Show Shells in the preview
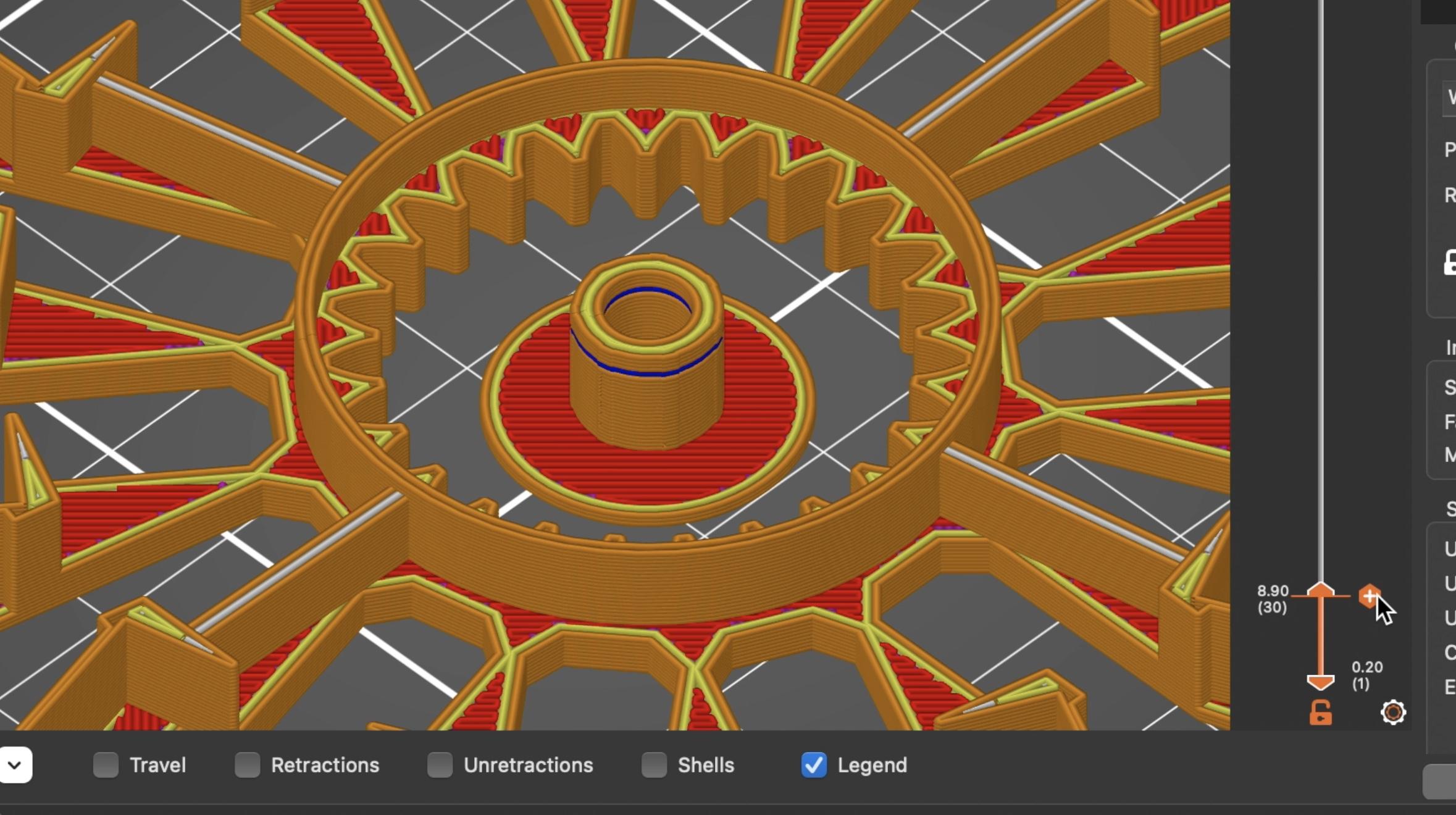Viewport: 1456px width, 815px height. point(654,765)
